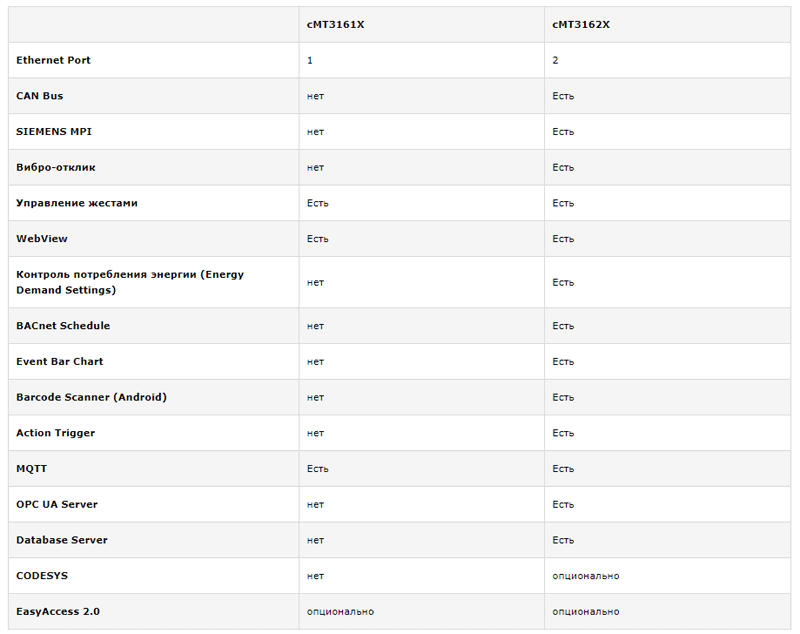Click the WebView row label

click(x=41, y=239)
